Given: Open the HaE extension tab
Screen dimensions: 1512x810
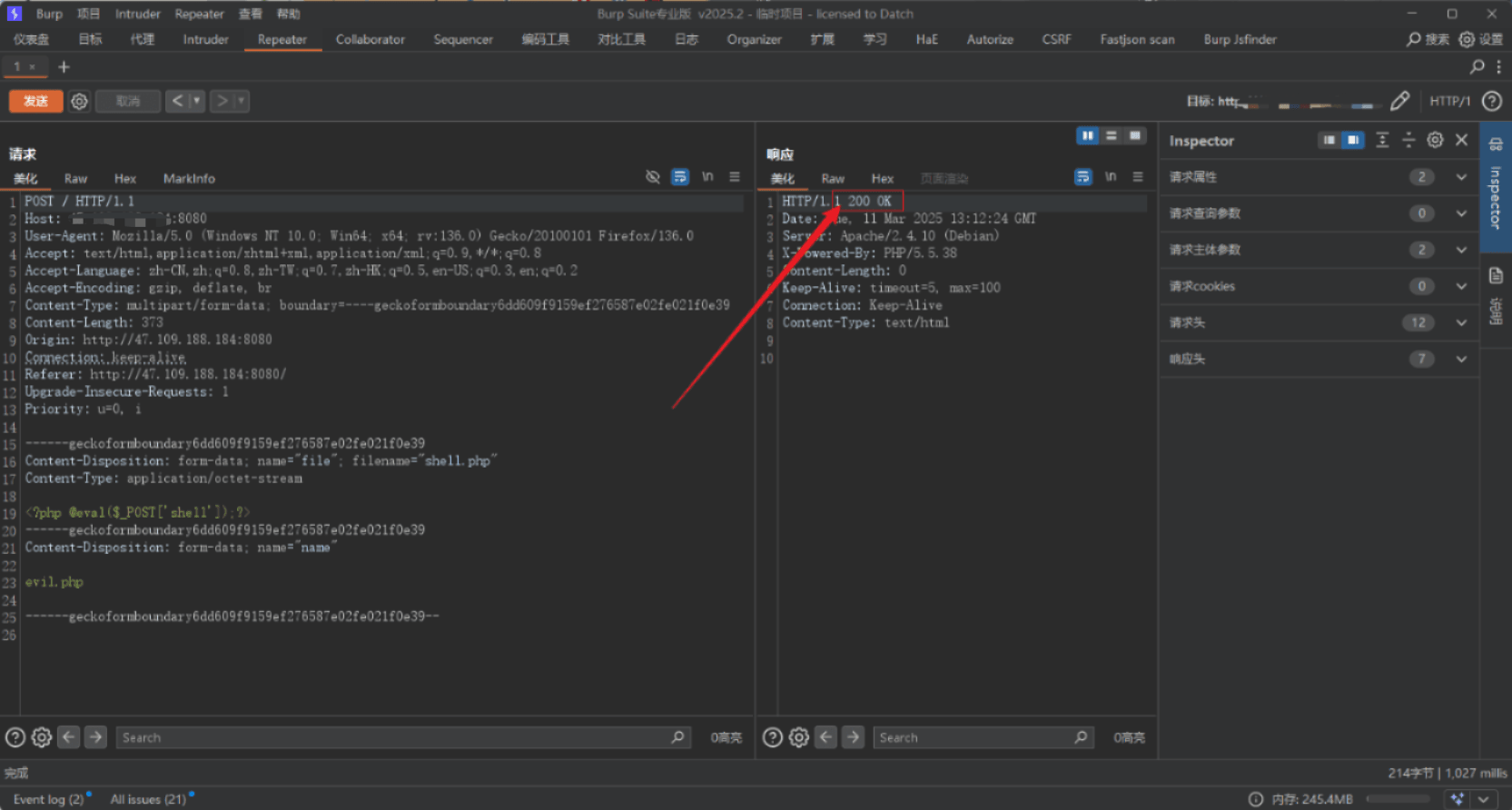Looking at the screenshot, I should pyautogui.click(x=926, y=39).
